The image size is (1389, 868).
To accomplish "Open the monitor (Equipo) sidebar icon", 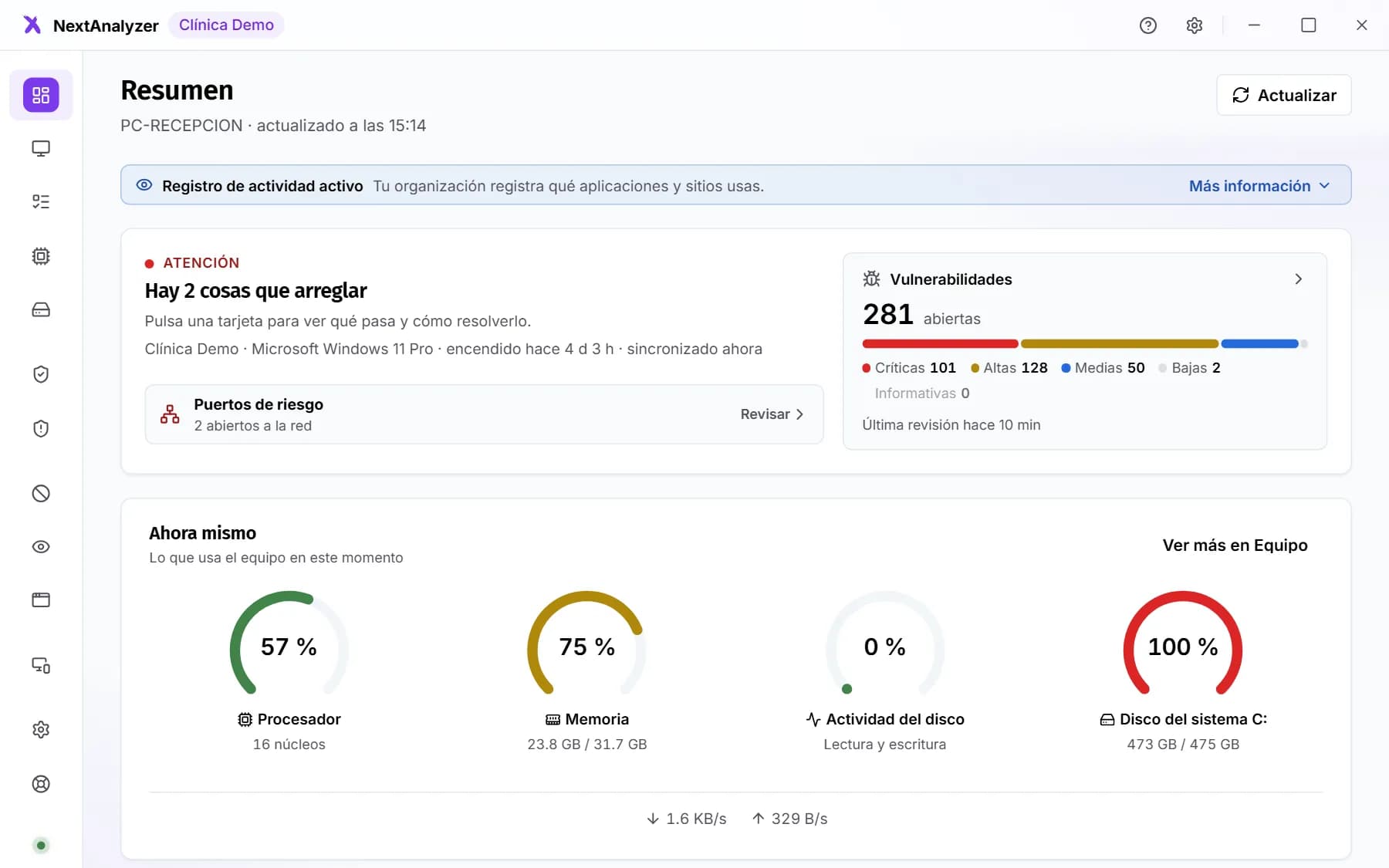I will click(41, 148).
